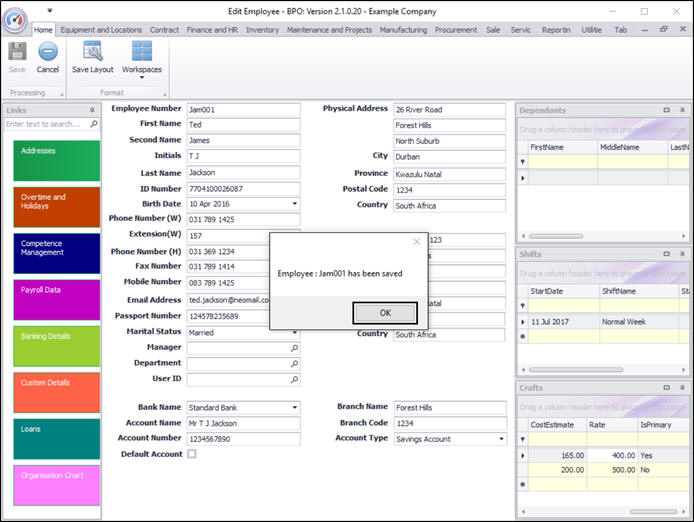This screenshot has height=522, width=694.
Task: Open the Inventory ribbon tab
Action: click(x=263, y=30)
